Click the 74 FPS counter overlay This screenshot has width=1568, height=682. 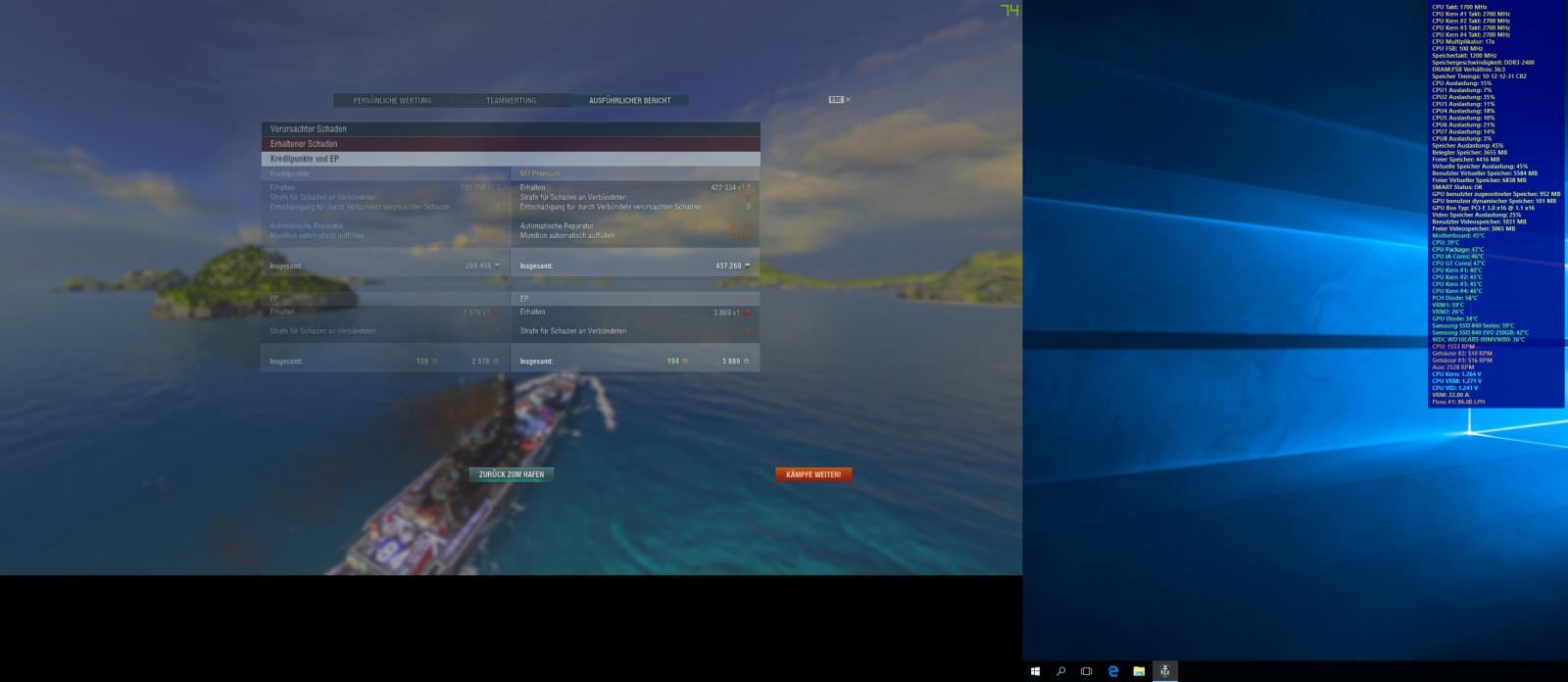(1009, 10)
